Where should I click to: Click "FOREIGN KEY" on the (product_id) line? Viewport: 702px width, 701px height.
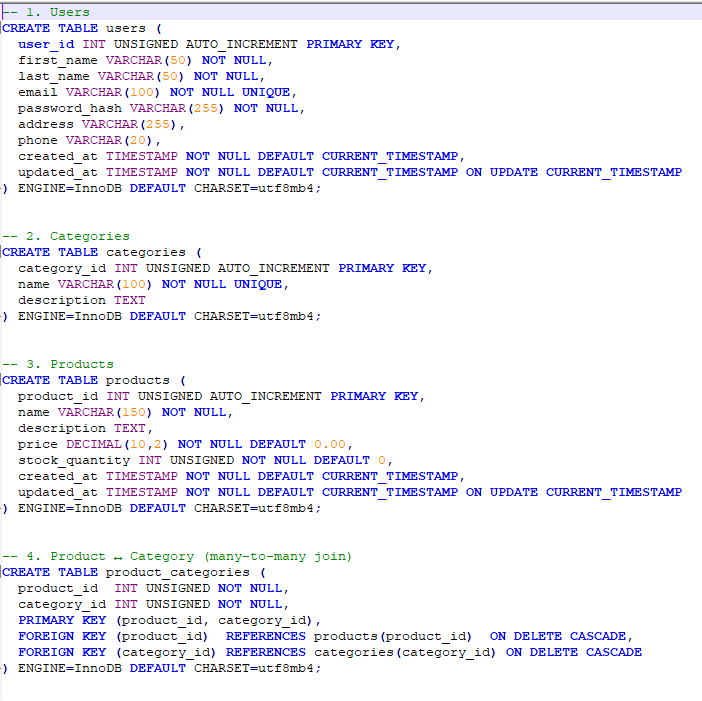62,637
